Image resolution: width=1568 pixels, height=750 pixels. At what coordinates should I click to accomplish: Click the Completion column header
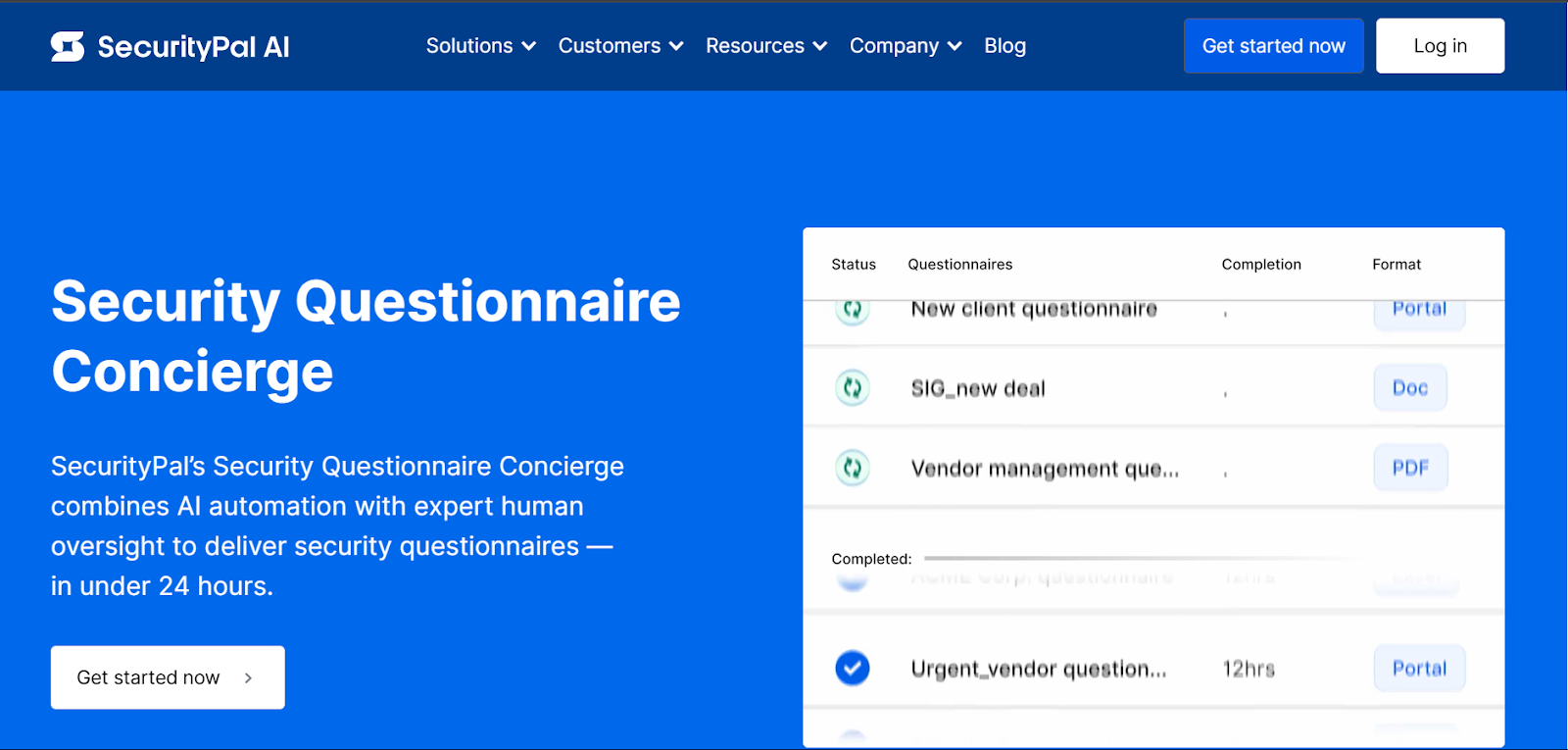point(1261,265)
